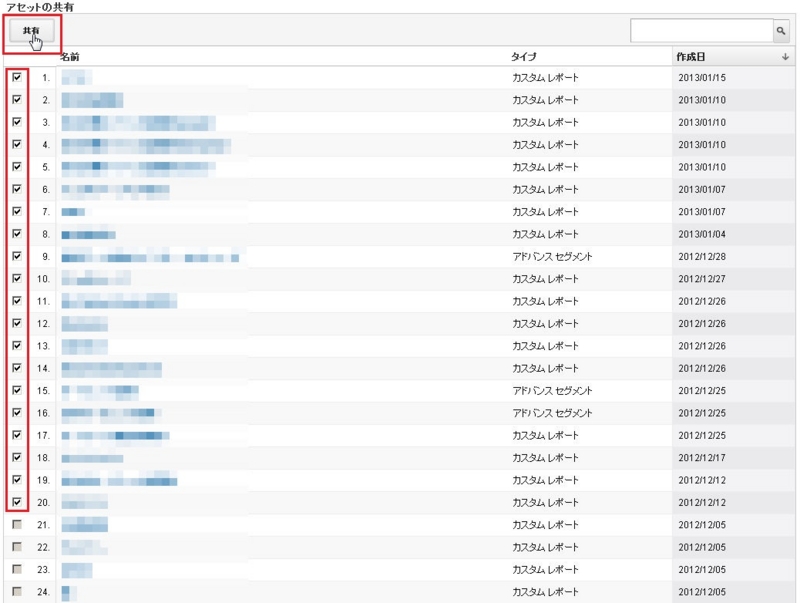Image resolution: width=800 pixels, height=603 pixels.
Task: Click アドバンス セグメント type in row 15
Action: coord(552,391)
